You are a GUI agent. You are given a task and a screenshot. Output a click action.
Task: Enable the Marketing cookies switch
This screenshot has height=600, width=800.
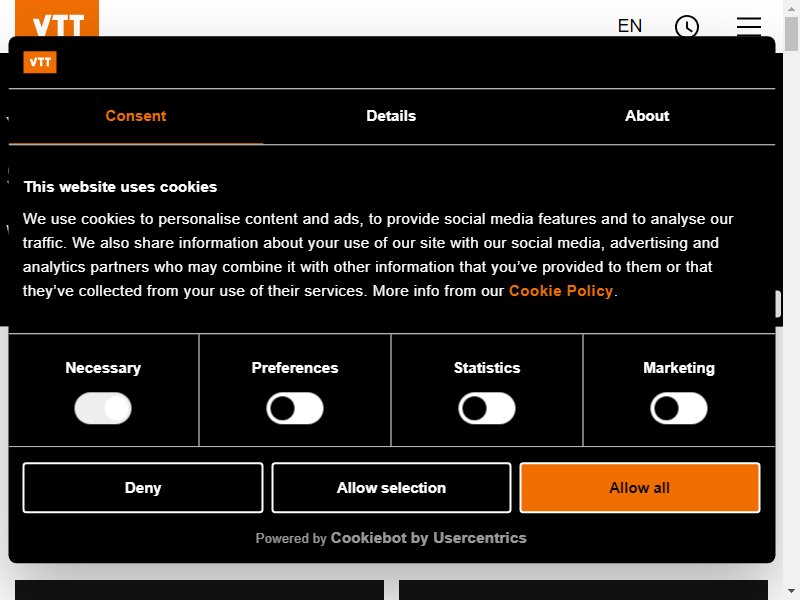click(679, 408)
